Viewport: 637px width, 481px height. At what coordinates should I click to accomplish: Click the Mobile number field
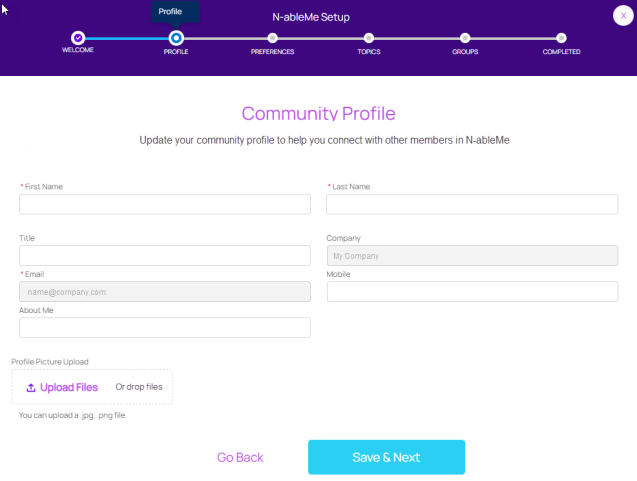pos(472,291)
